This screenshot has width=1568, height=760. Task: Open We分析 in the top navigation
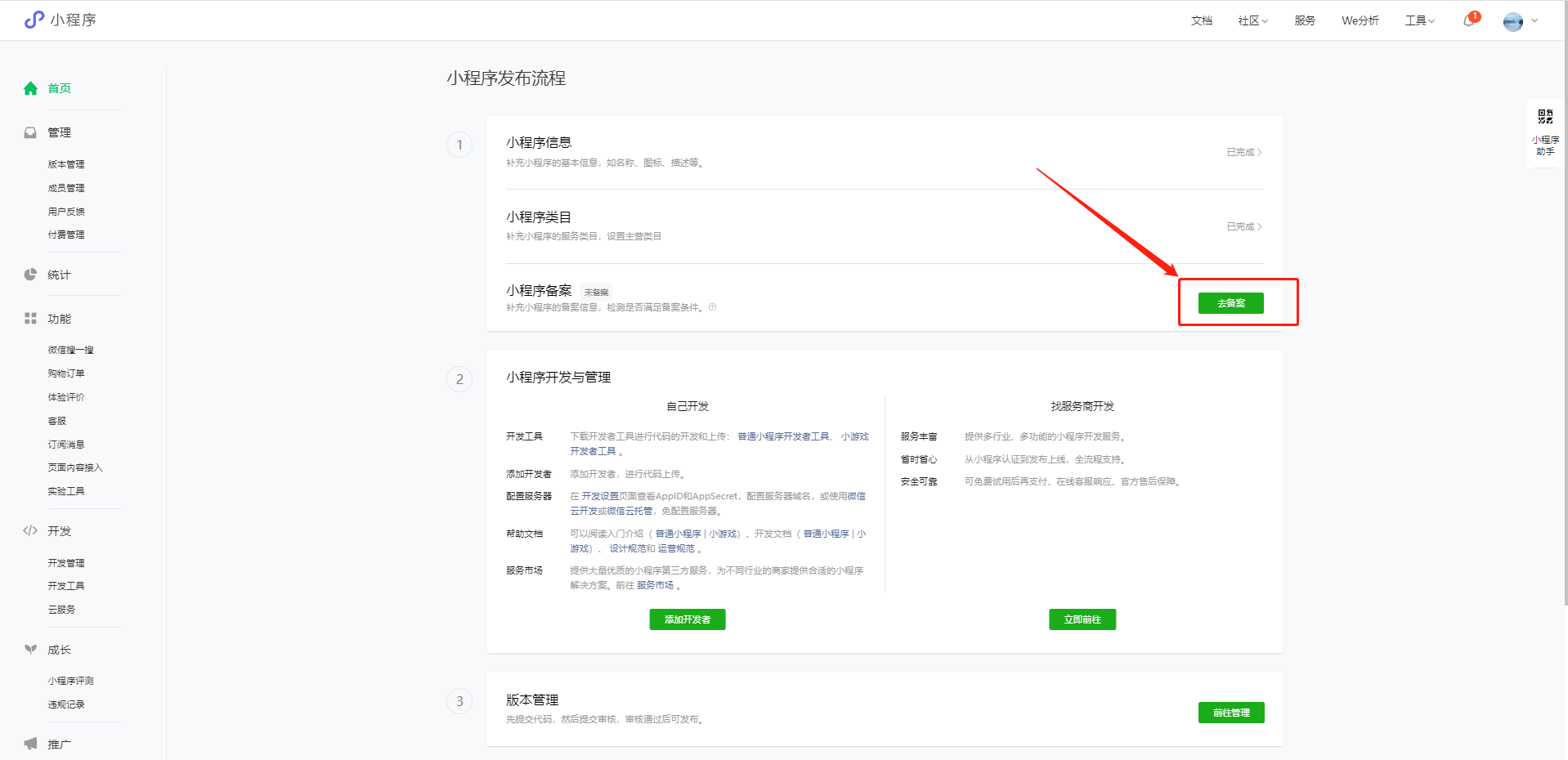click(1360, 21)
